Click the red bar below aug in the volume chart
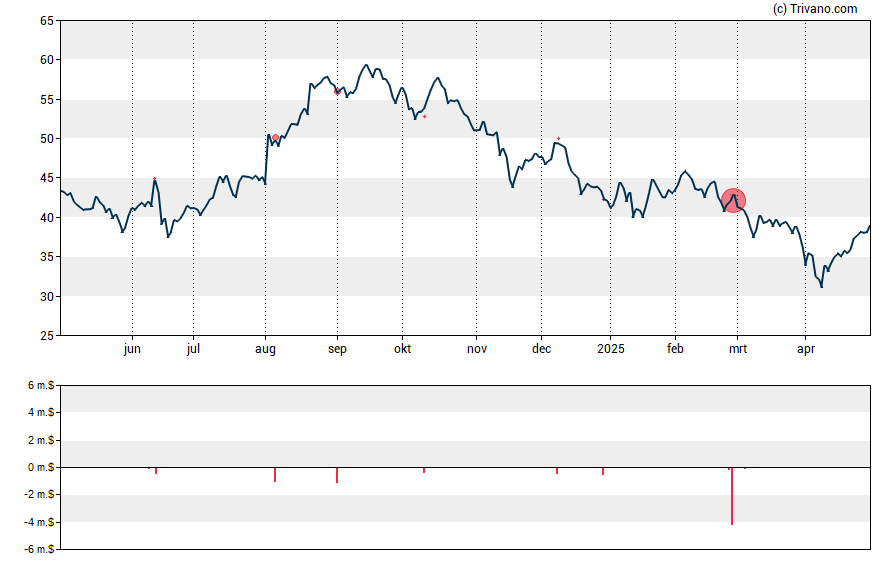888x565 pixels. 275,474
